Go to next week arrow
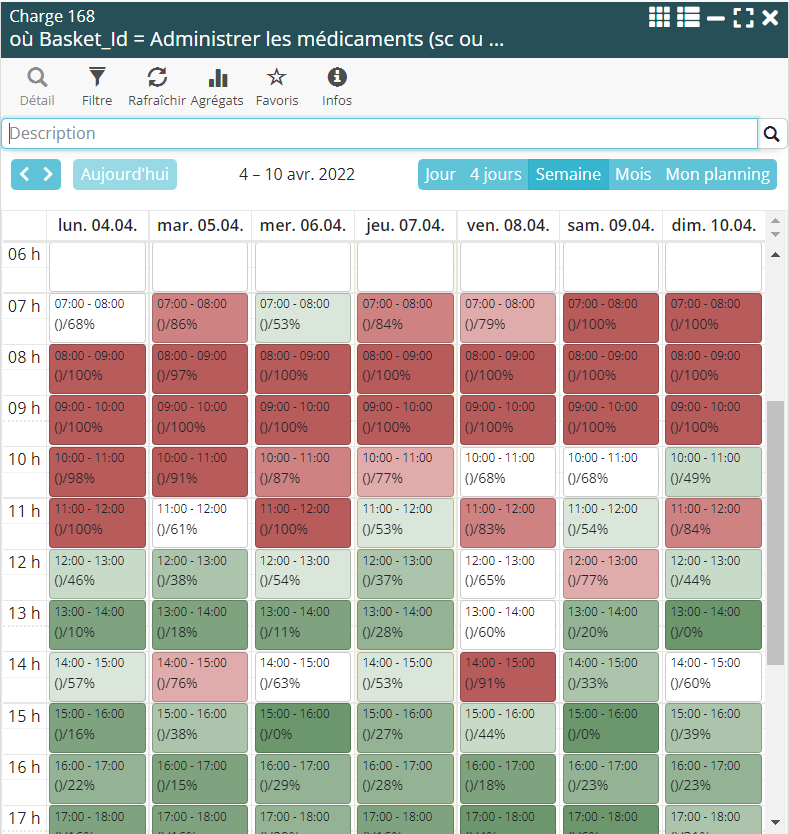The height and width of the screenshot is (834, 789). pyautogui.click(x=48, y=174)
